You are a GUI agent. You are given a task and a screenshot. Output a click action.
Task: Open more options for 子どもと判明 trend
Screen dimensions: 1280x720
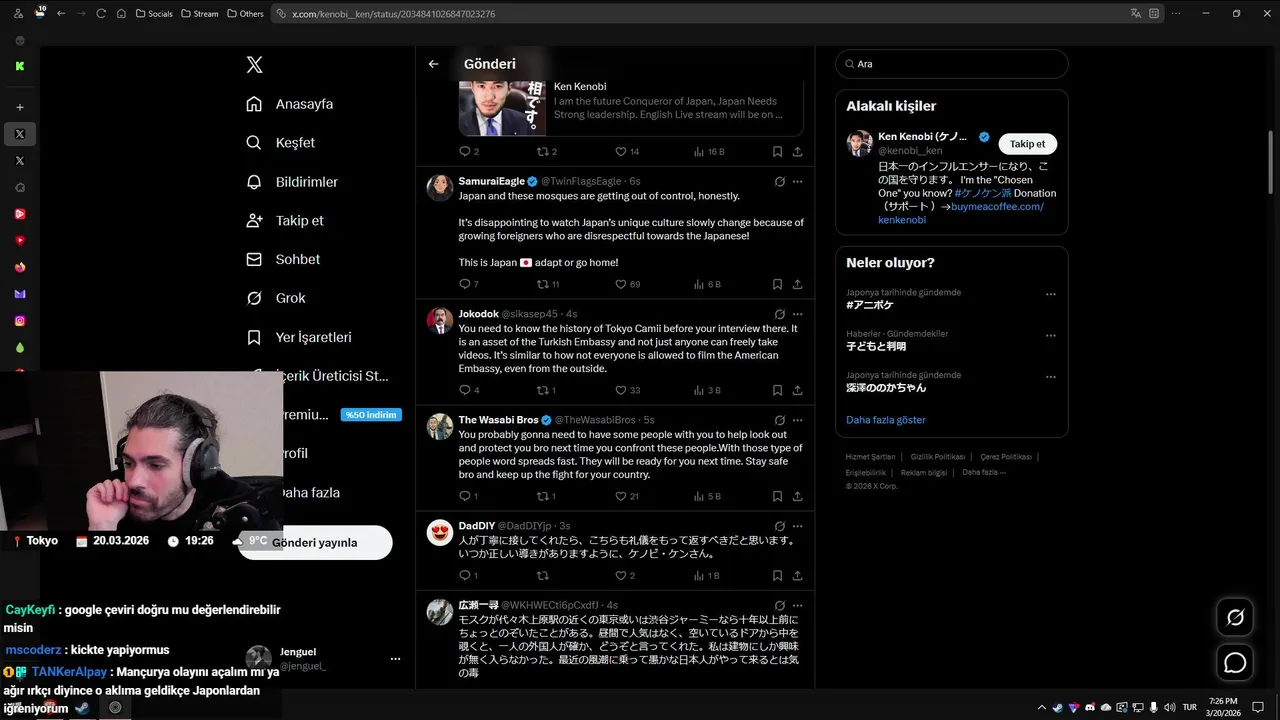tap(1051, 335)
